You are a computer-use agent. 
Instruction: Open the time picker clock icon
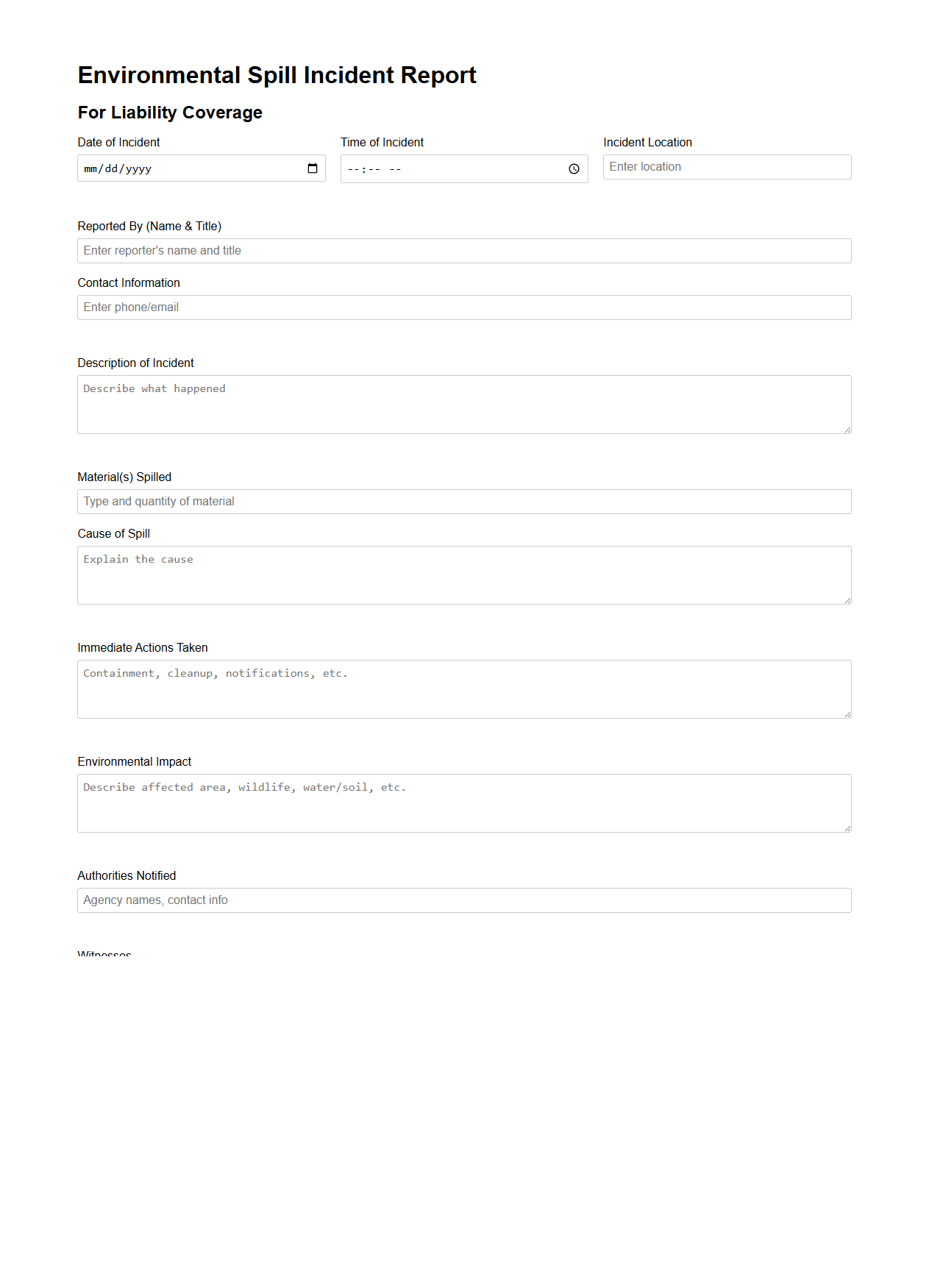(x=574, y=168)
